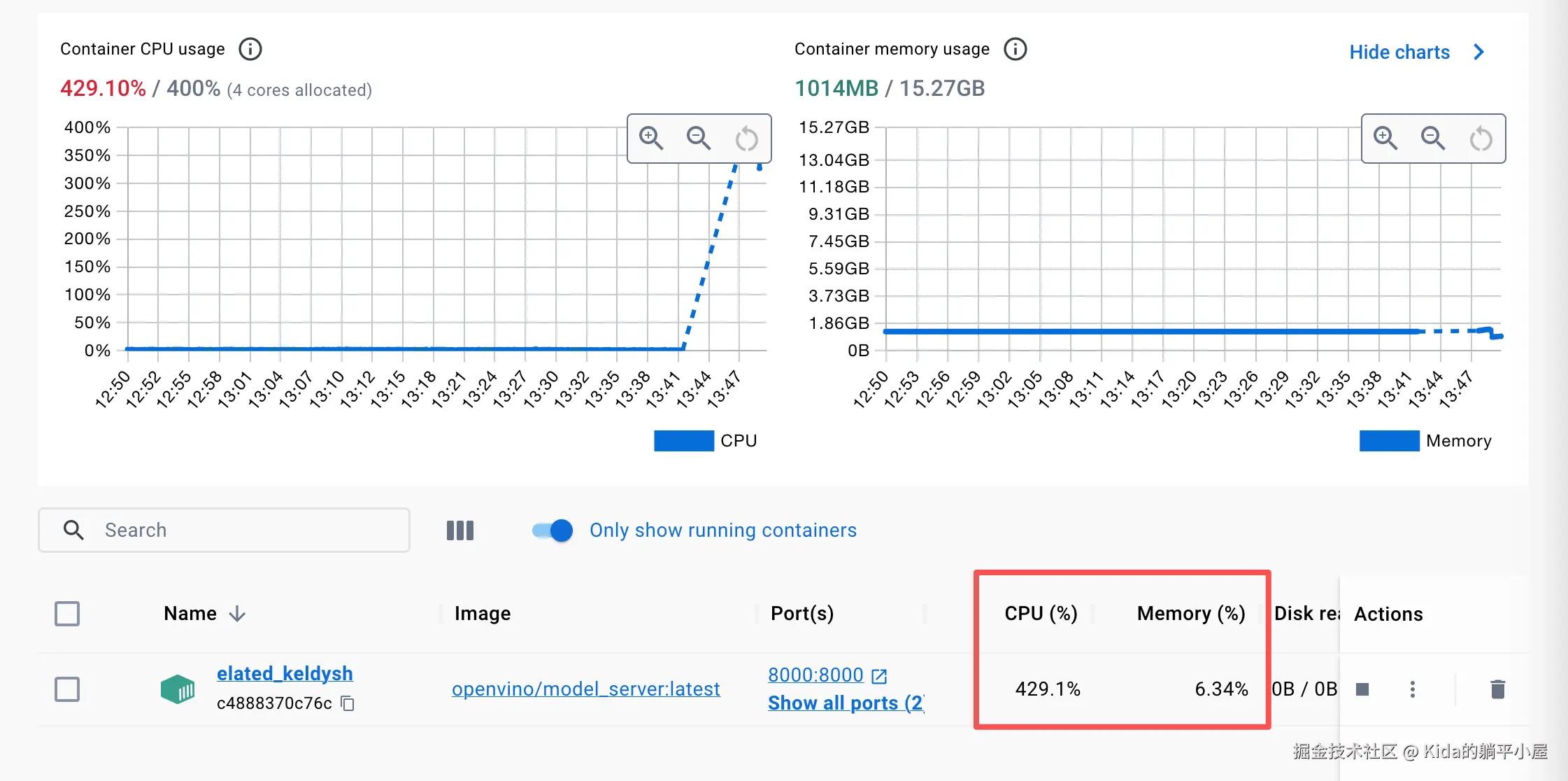This screenshot has height=781, width=1568.
Task: Zoom out on the memory usage chart
Action: [x=1433, y=138]
